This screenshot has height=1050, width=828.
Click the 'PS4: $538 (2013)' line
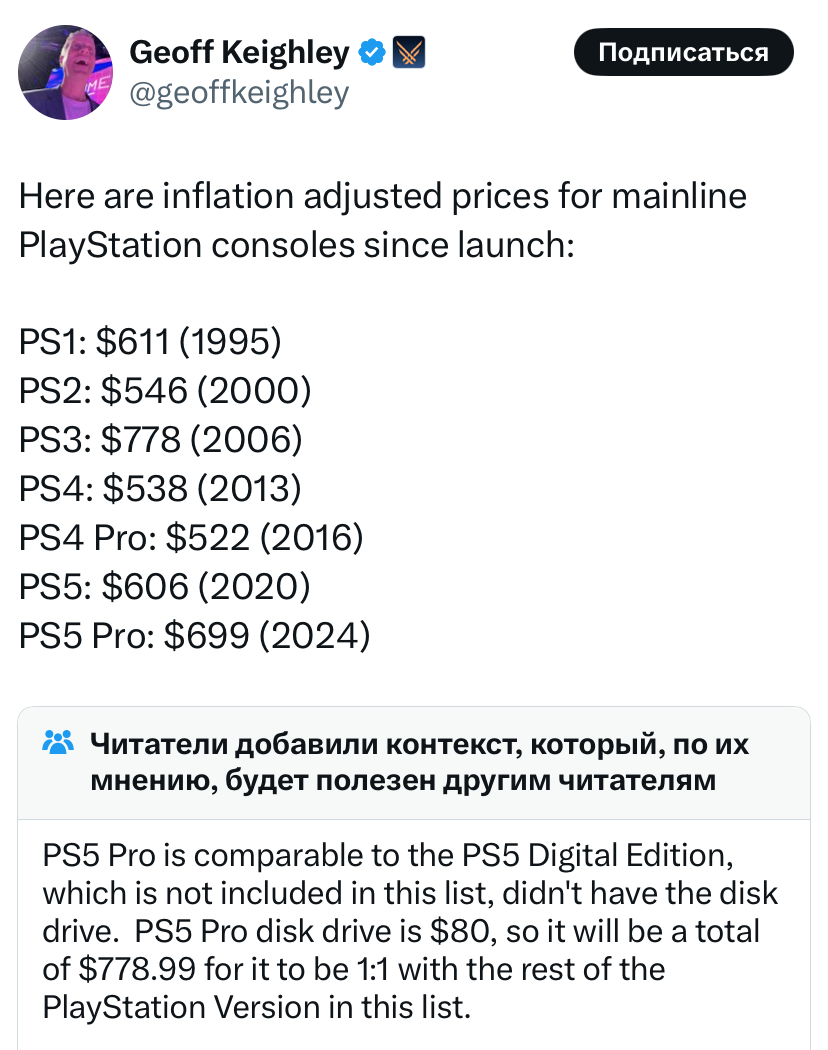coord(160,488)
